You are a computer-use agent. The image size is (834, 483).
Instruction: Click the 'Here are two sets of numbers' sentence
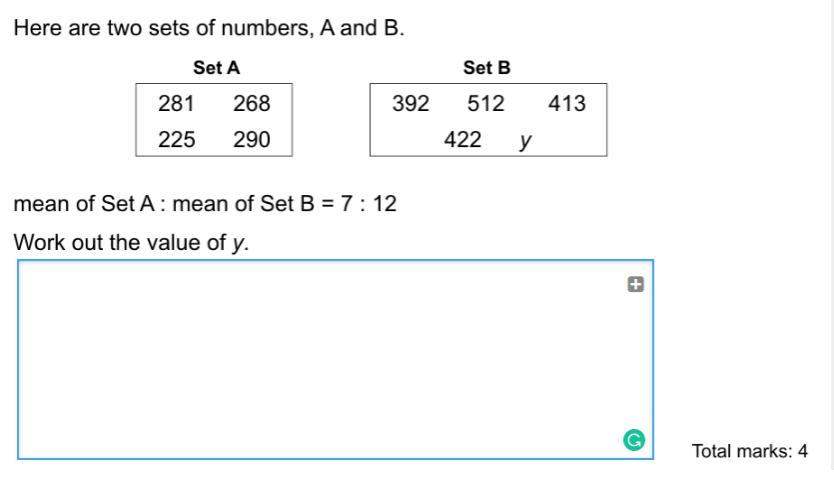click(209, 28)
